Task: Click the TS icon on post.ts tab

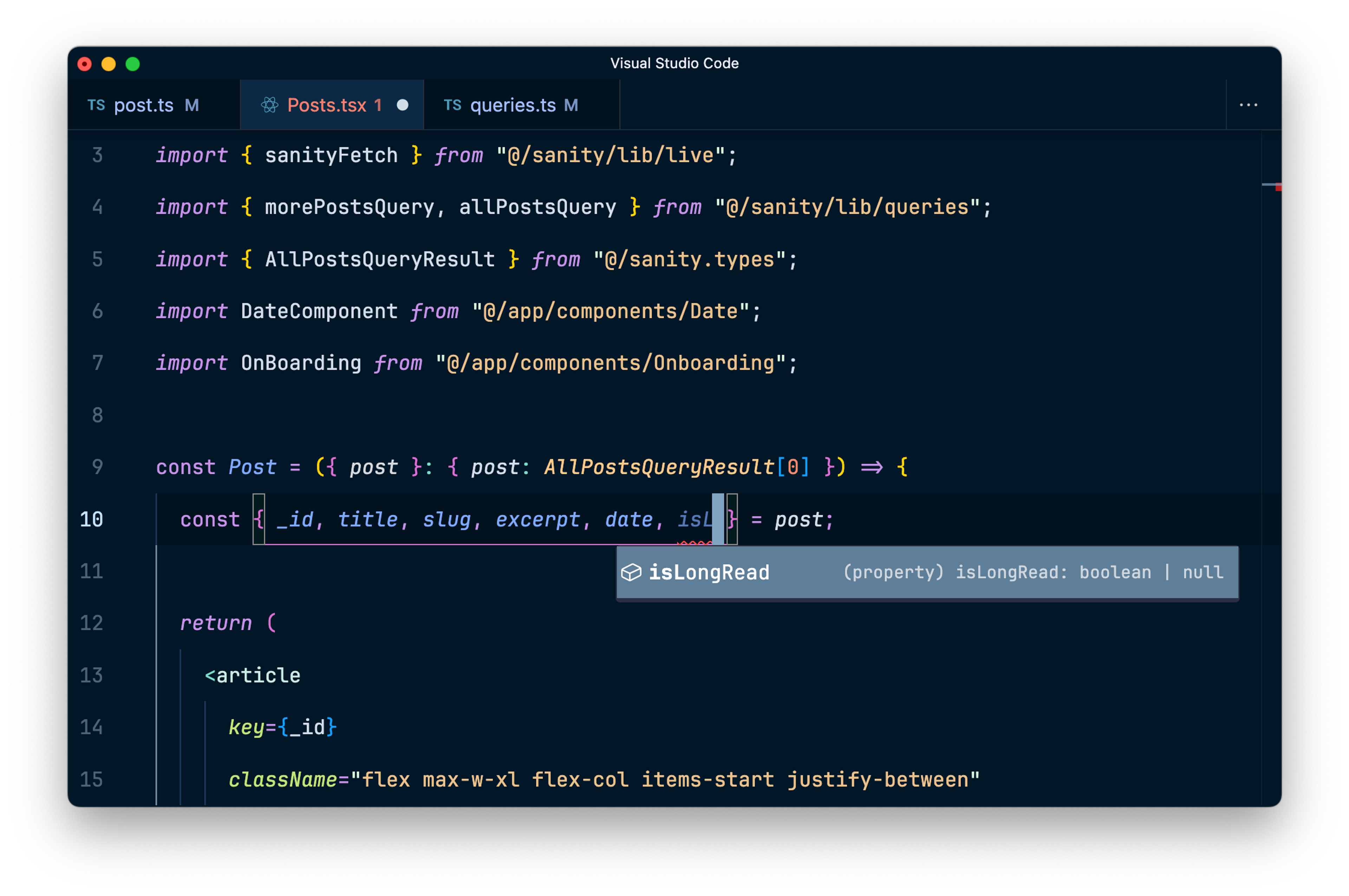Action: 96,105
